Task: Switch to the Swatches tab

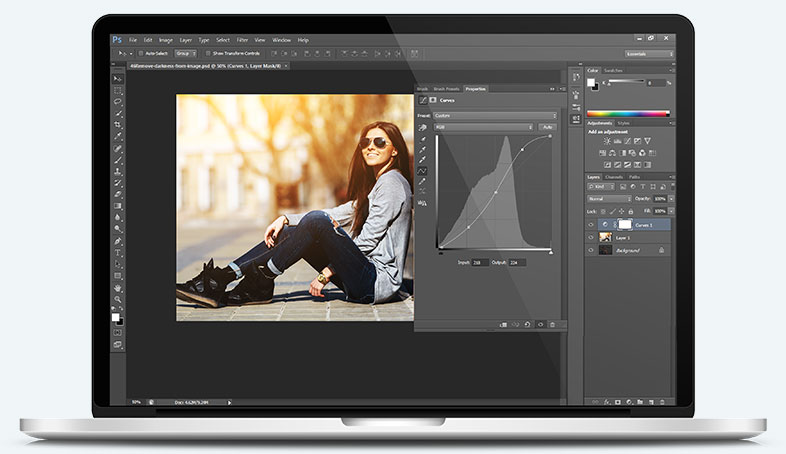Action: [x=613, y=71]
